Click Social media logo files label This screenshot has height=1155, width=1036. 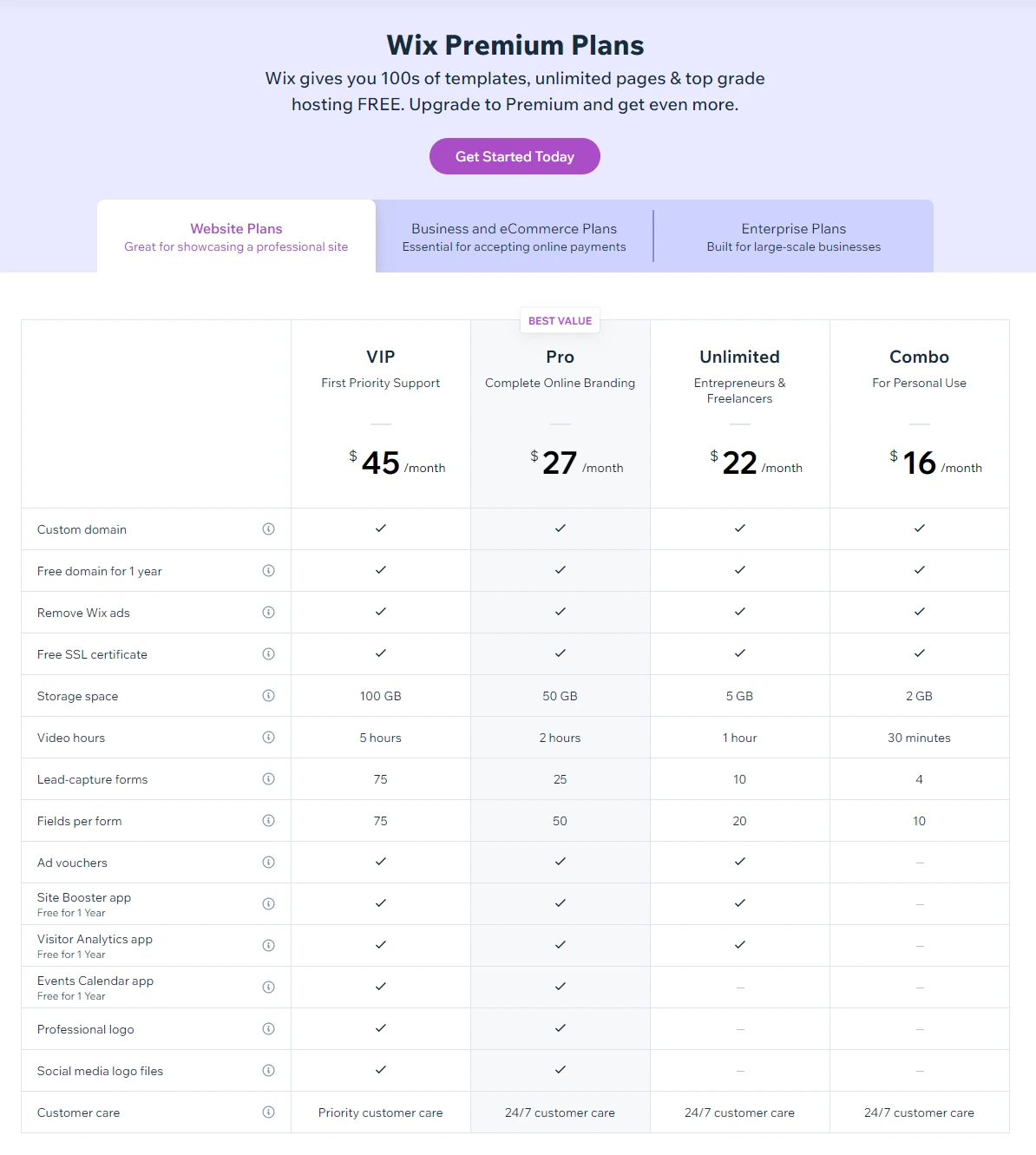click(100, 1071)
